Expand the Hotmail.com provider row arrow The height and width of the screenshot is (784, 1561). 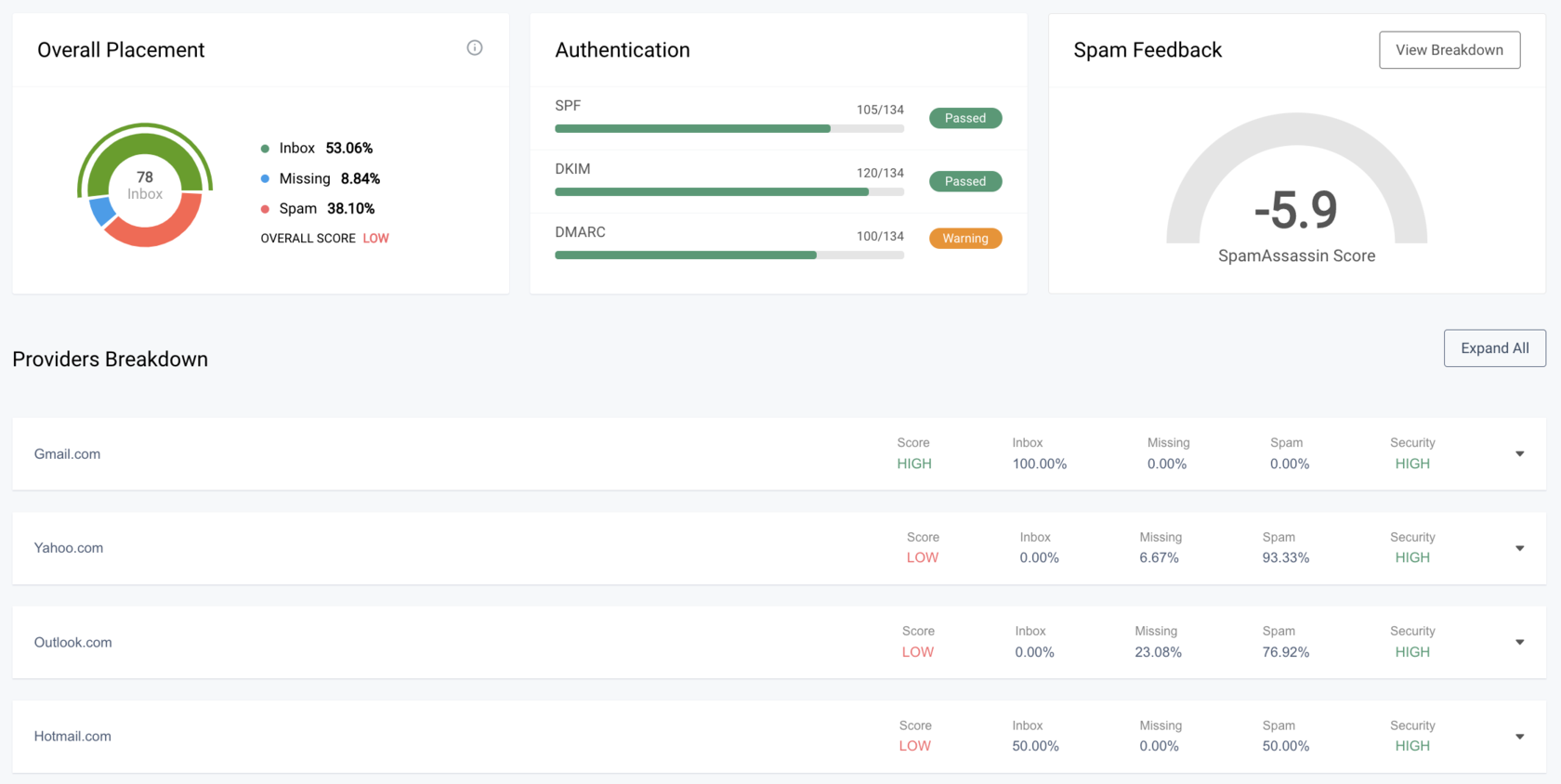click(x=1519, y=737)
